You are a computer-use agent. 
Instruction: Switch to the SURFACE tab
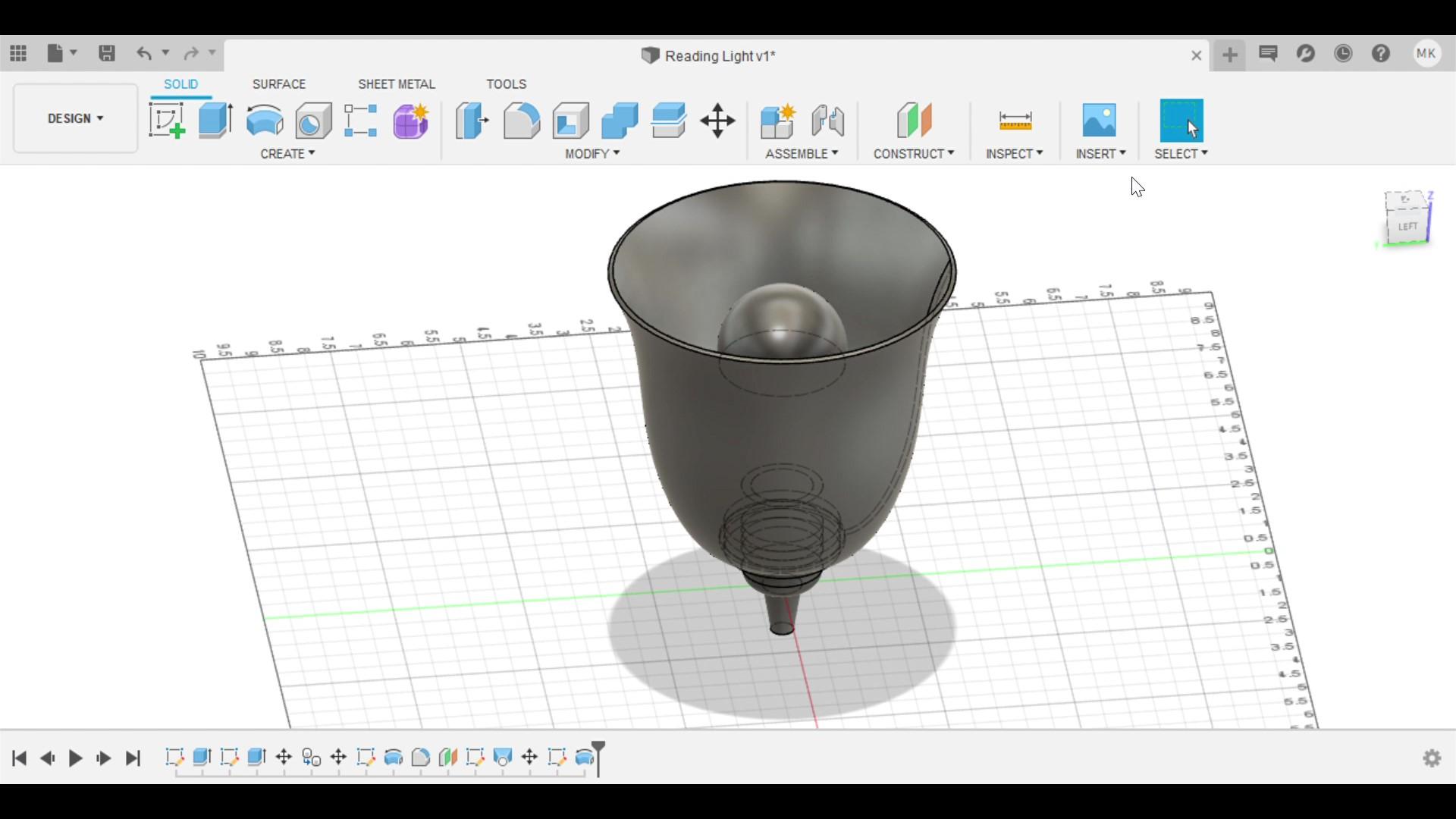click(279, 84)
